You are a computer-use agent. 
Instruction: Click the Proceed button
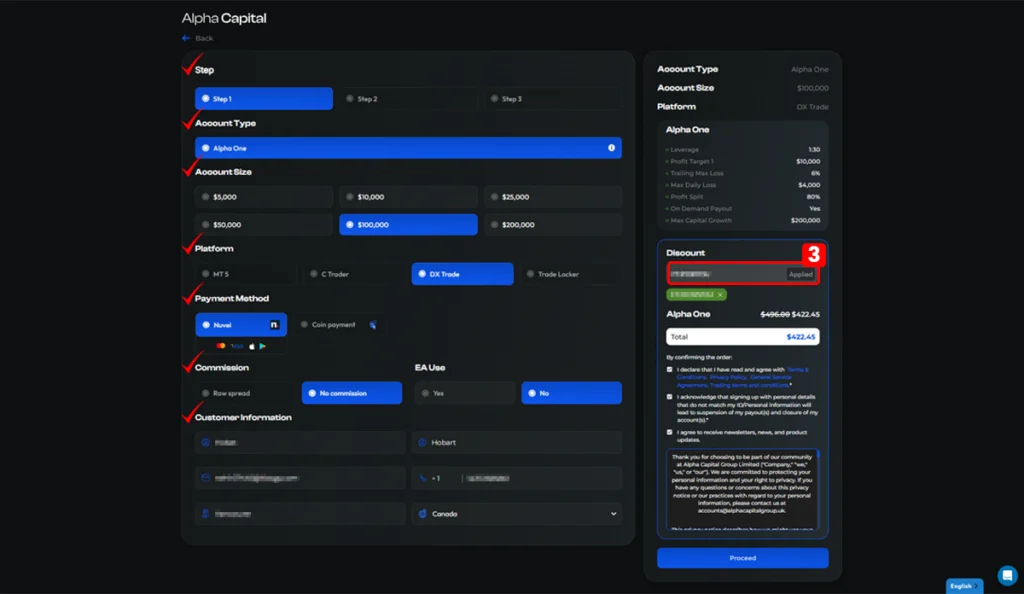click(x=743, y=558)
